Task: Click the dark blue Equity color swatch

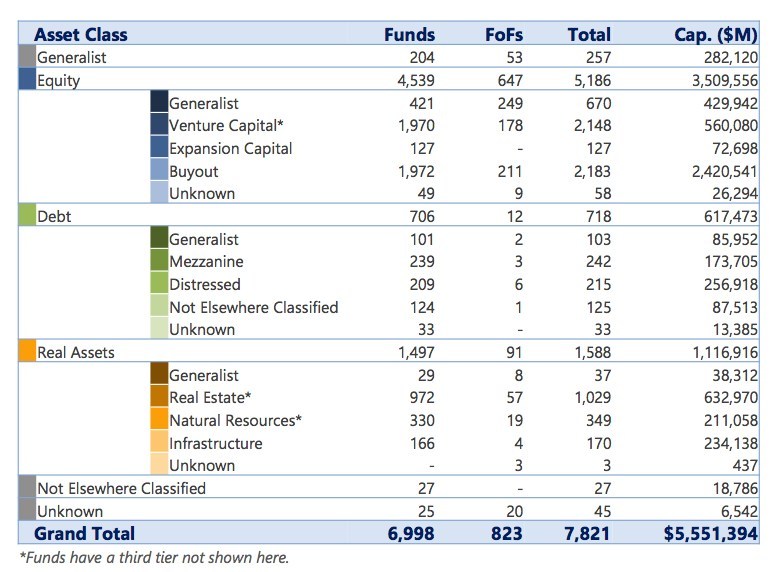Action: [x=27, y=80]
